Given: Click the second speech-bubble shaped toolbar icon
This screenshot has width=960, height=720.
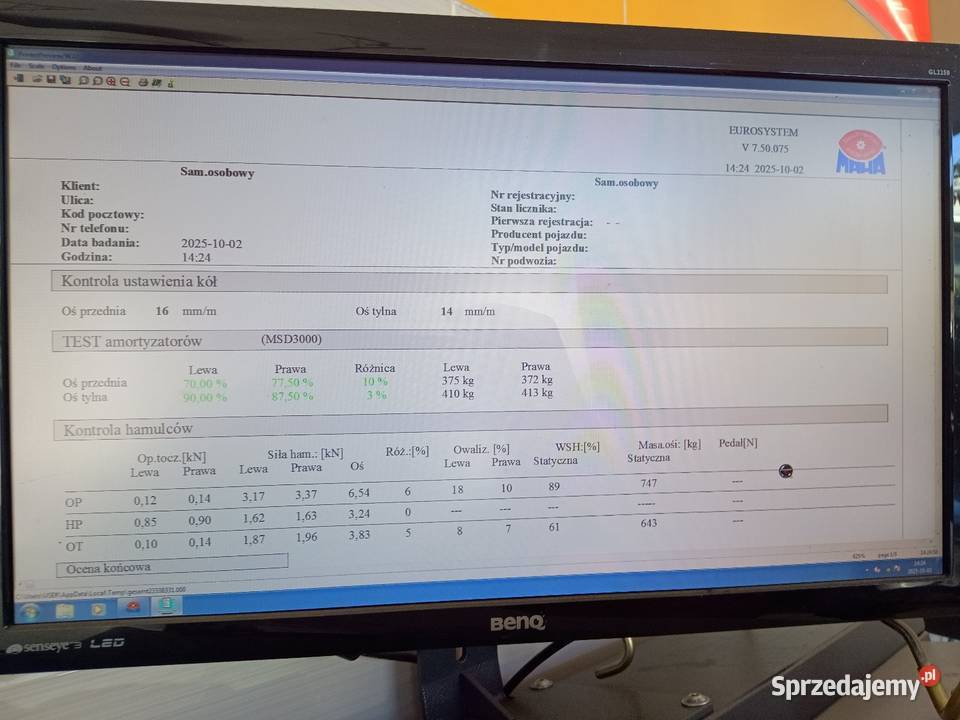Looking at the screenshot, I should (97, 80).
